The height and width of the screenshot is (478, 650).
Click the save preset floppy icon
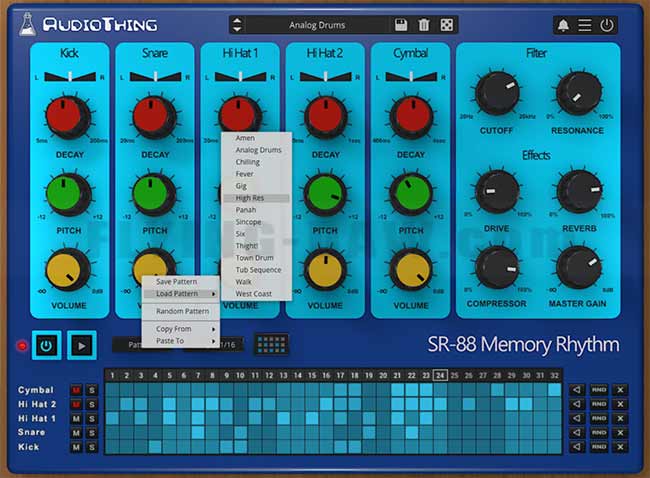pyautogui.click(x=401, y=25)
